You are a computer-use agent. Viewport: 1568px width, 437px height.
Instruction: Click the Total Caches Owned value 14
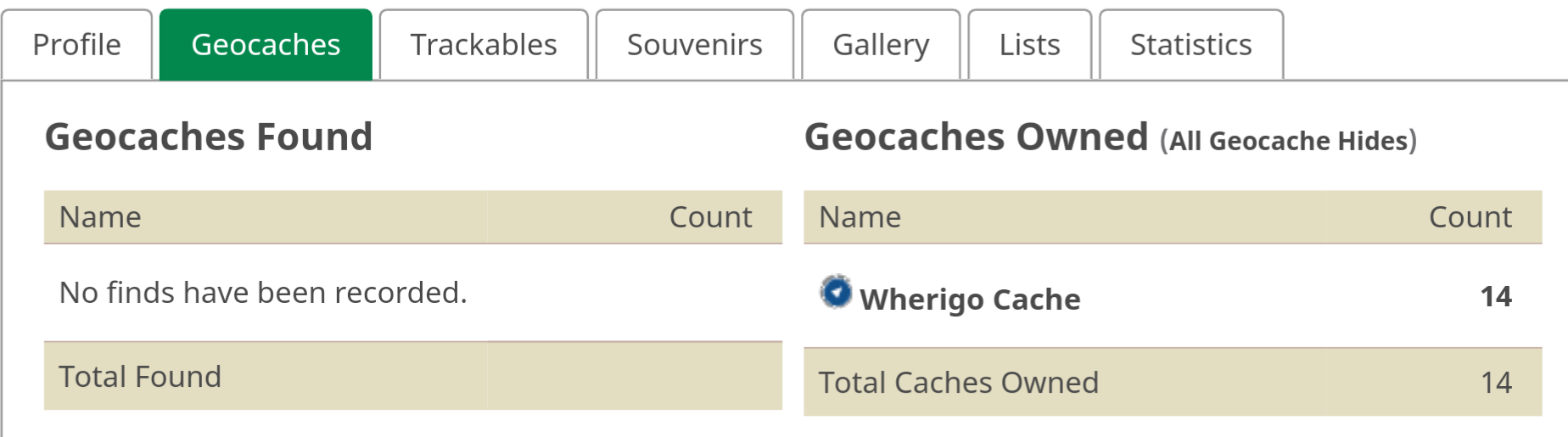[x=1496, y=383]
